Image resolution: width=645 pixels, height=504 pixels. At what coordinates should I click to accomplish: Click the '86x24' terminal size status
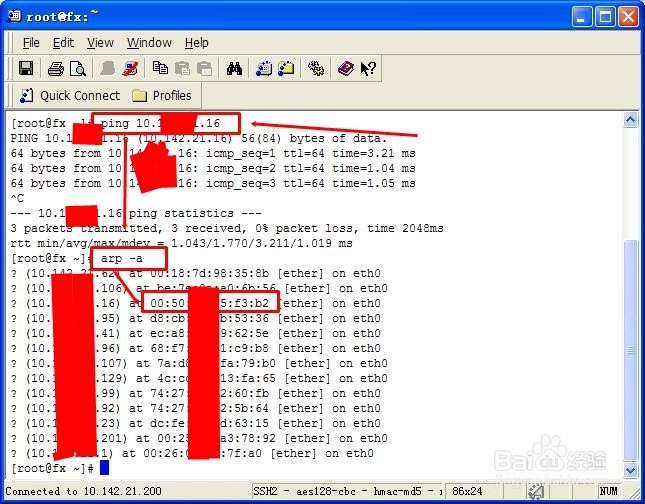pos(467,491)
